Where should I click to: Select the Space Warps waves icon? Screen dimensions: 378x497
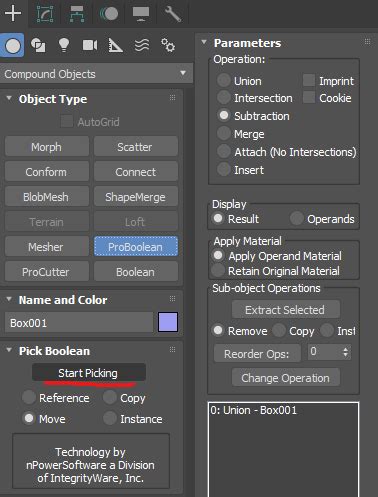point(142,45)
